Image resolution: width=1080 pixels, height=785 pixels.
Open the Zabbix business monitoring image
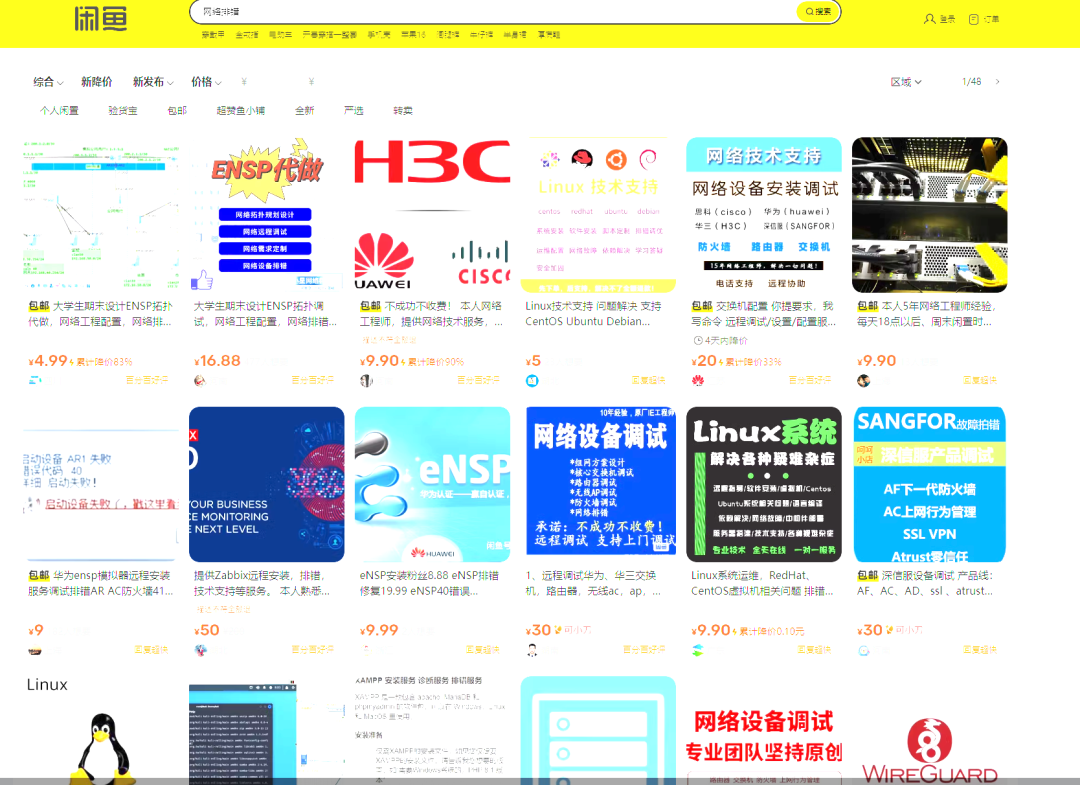[267, 484]
